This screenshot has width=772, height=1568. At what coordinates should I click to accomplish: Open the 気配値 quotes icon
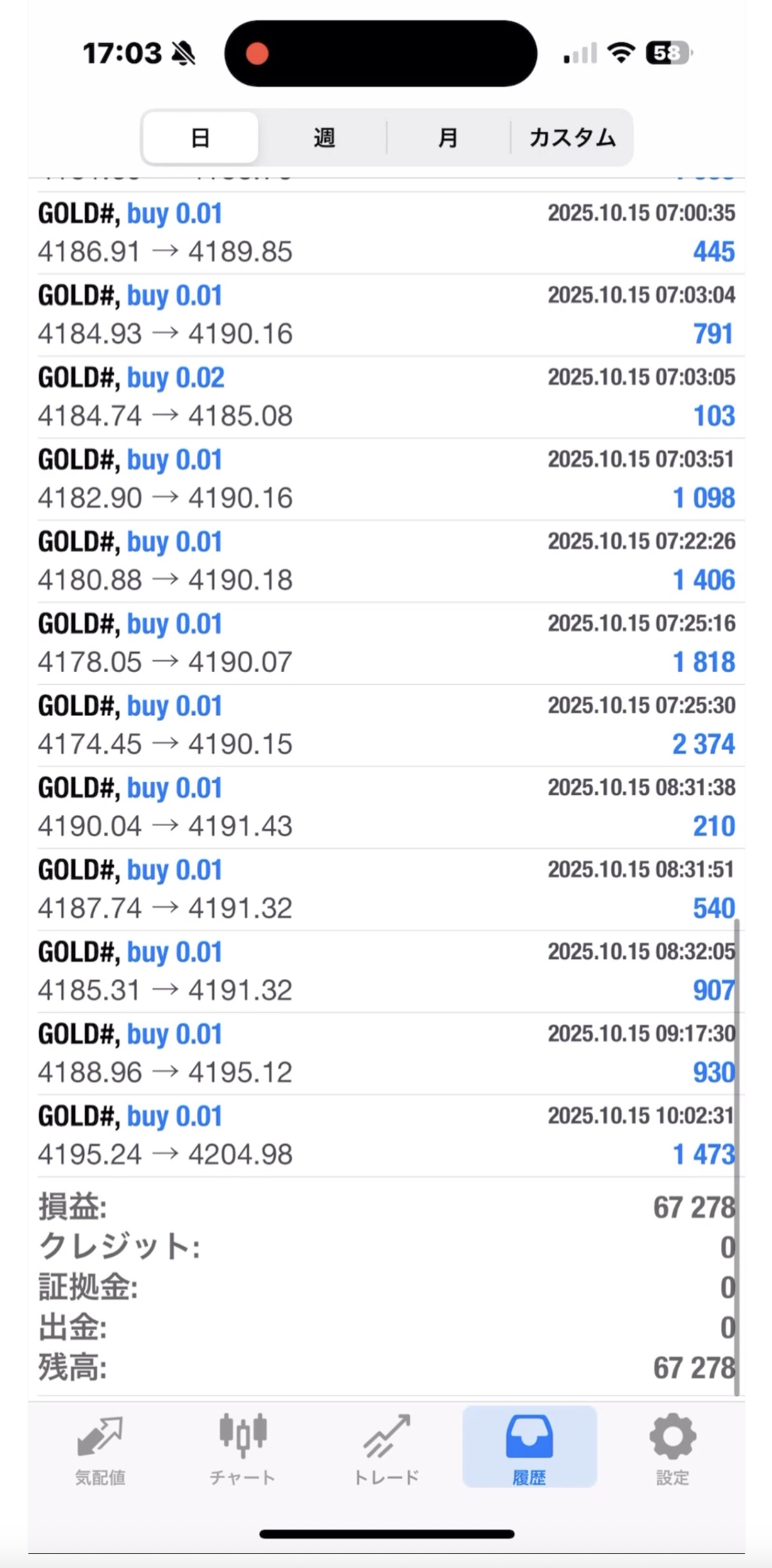pyautogui.click(x=100, y=1435)
